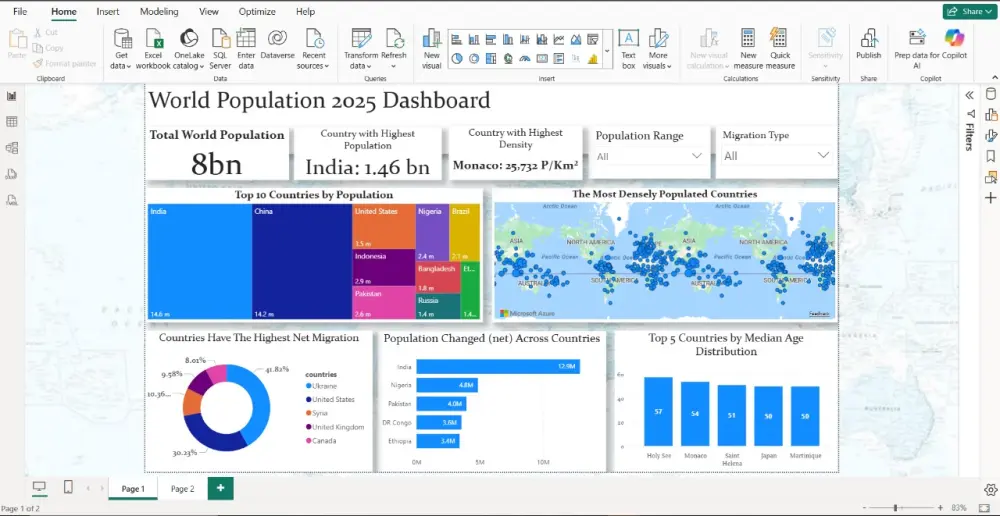Expand the Filters pane chevrons
1000x516 pixels.
coord(969,95)
